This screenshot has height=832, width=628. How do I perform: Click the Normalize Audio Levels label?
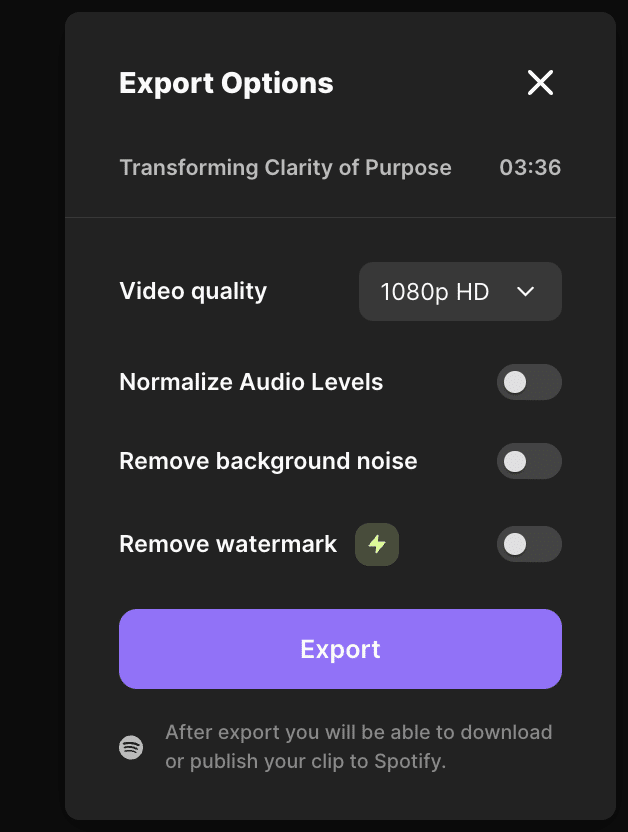pos(251,382)
